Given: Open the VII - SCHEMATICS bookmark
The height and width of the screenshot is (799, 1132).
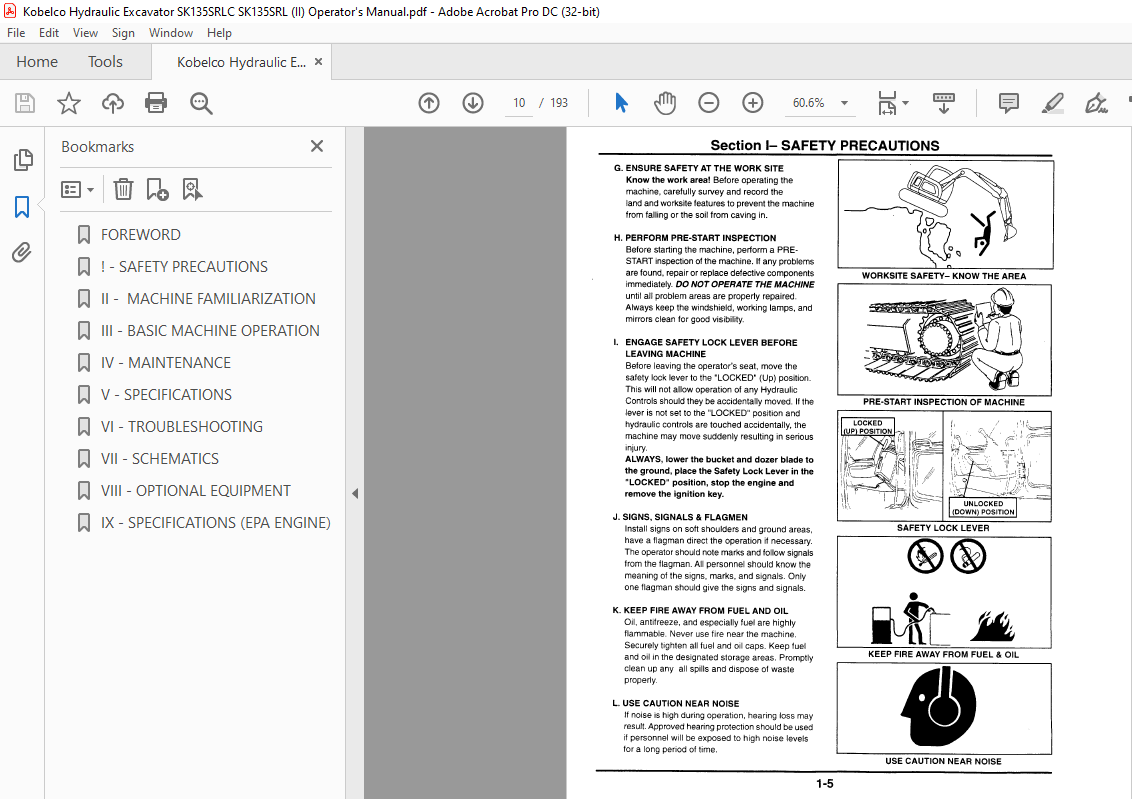Looking at the screenshot, I should (160, 458).
